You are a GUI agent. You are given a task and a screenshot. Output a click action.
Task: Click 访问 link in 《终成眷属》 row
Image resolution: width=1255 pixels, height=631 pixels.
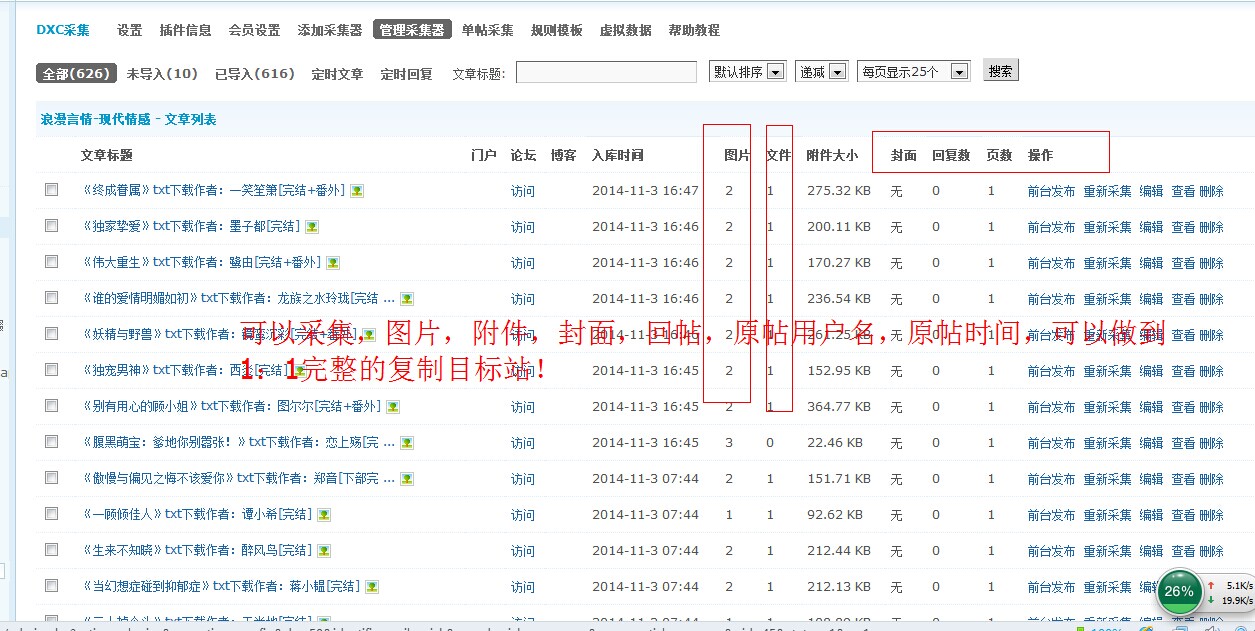coord(522,191)
